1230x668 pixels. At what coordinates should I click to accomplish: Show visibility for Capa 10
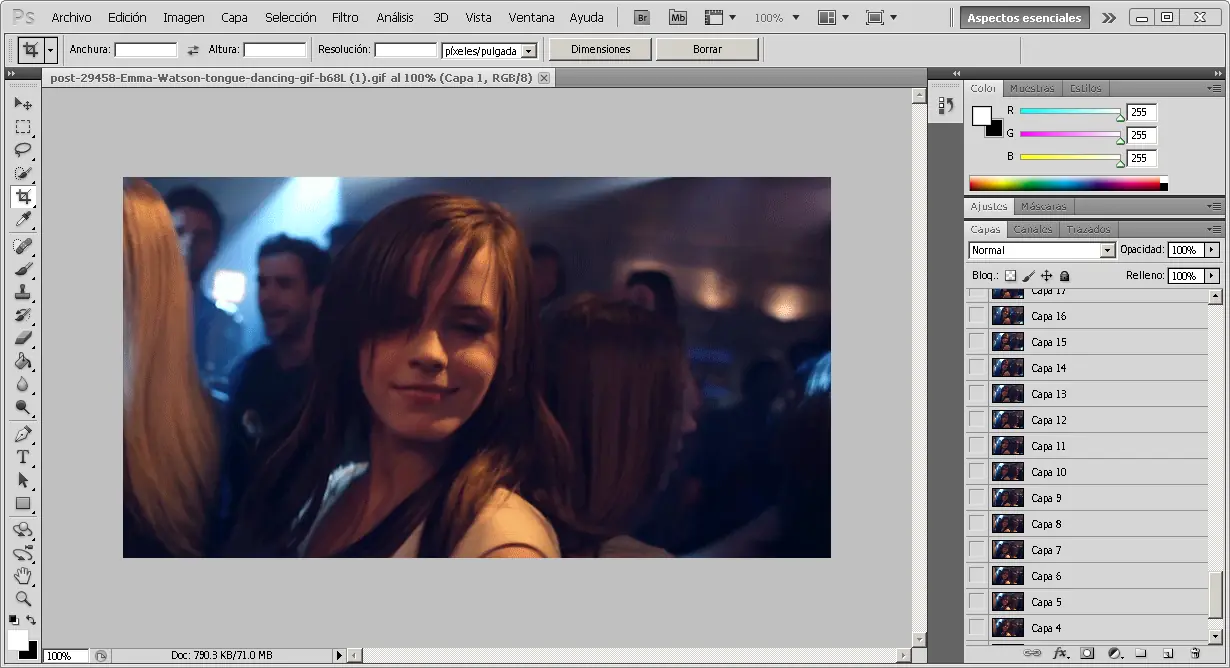[976, 472]
